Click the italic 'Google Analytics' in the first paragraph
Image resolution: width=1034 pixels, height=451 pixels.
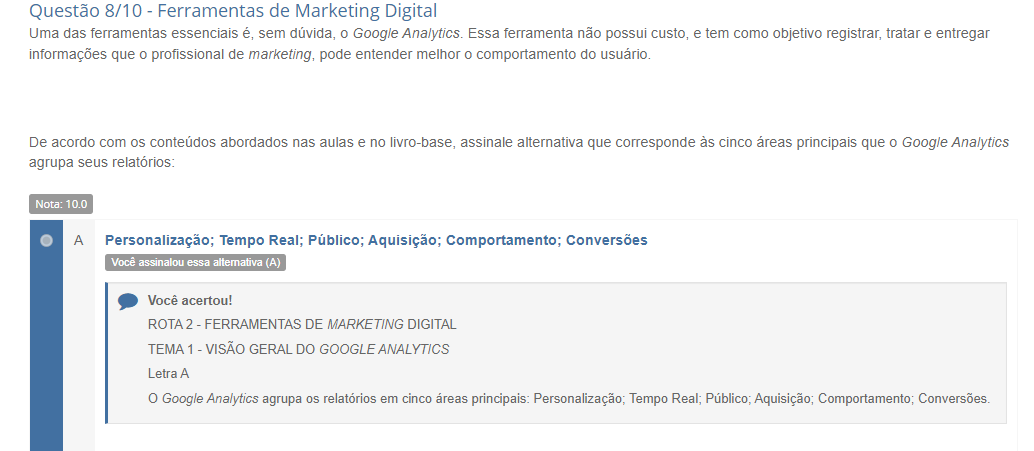(x=406, y=34)
